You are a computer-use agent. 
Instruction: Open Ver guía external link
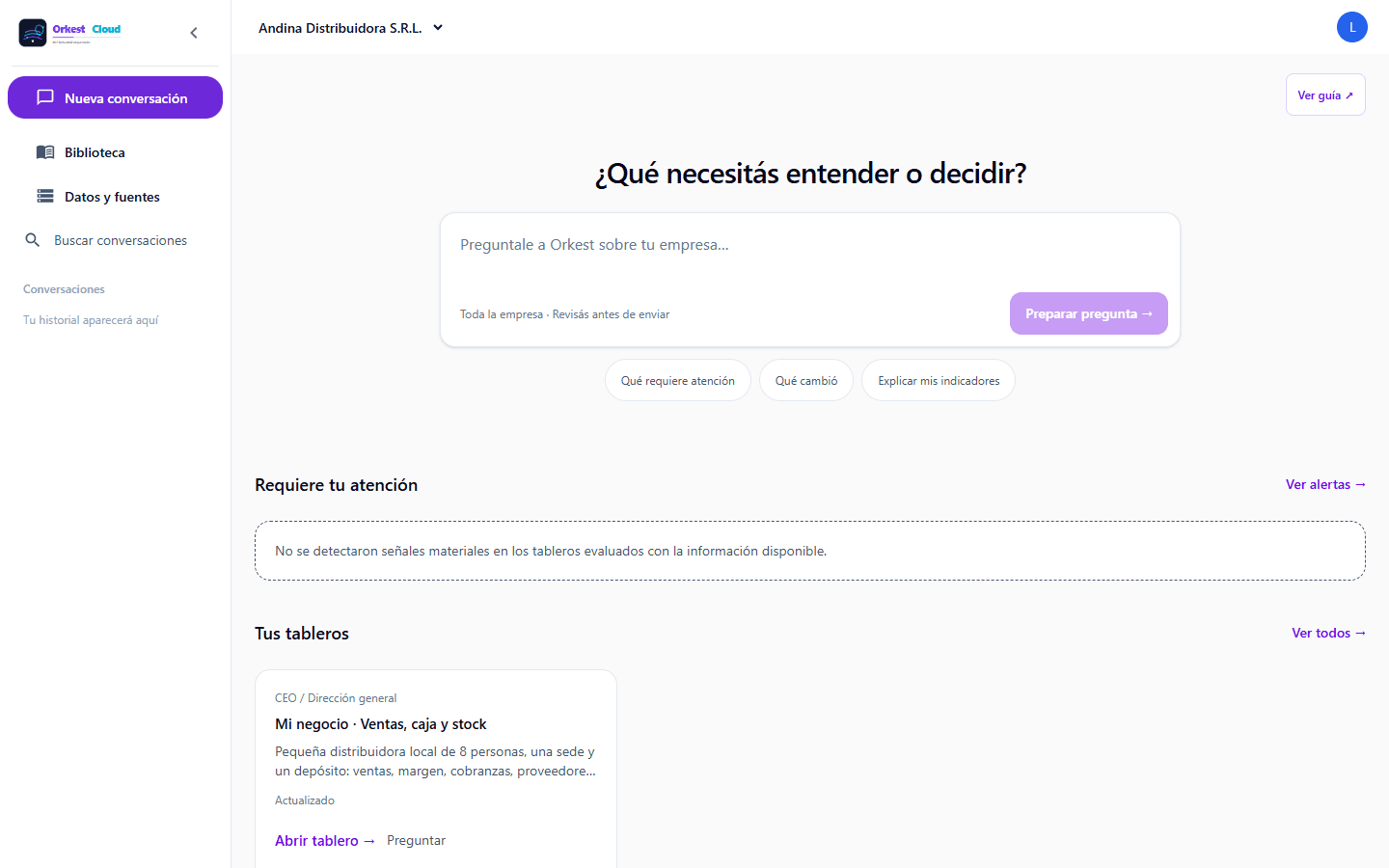[1325, 95]
